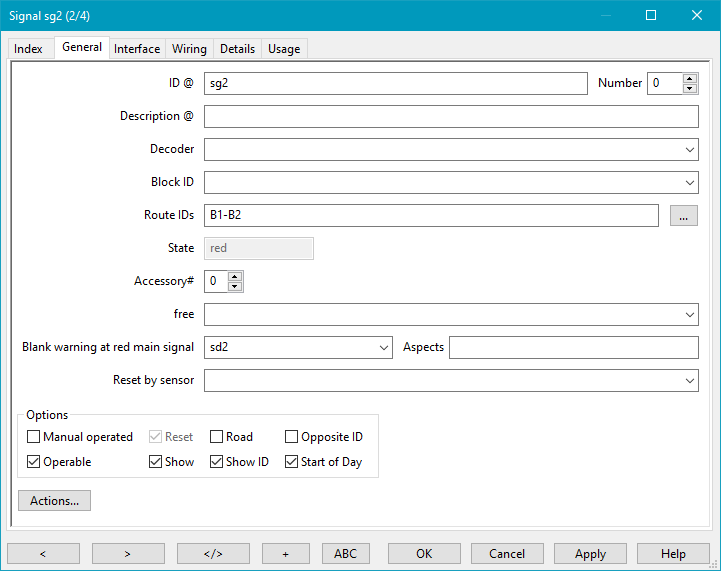Focus the Aspects input field

573,347
